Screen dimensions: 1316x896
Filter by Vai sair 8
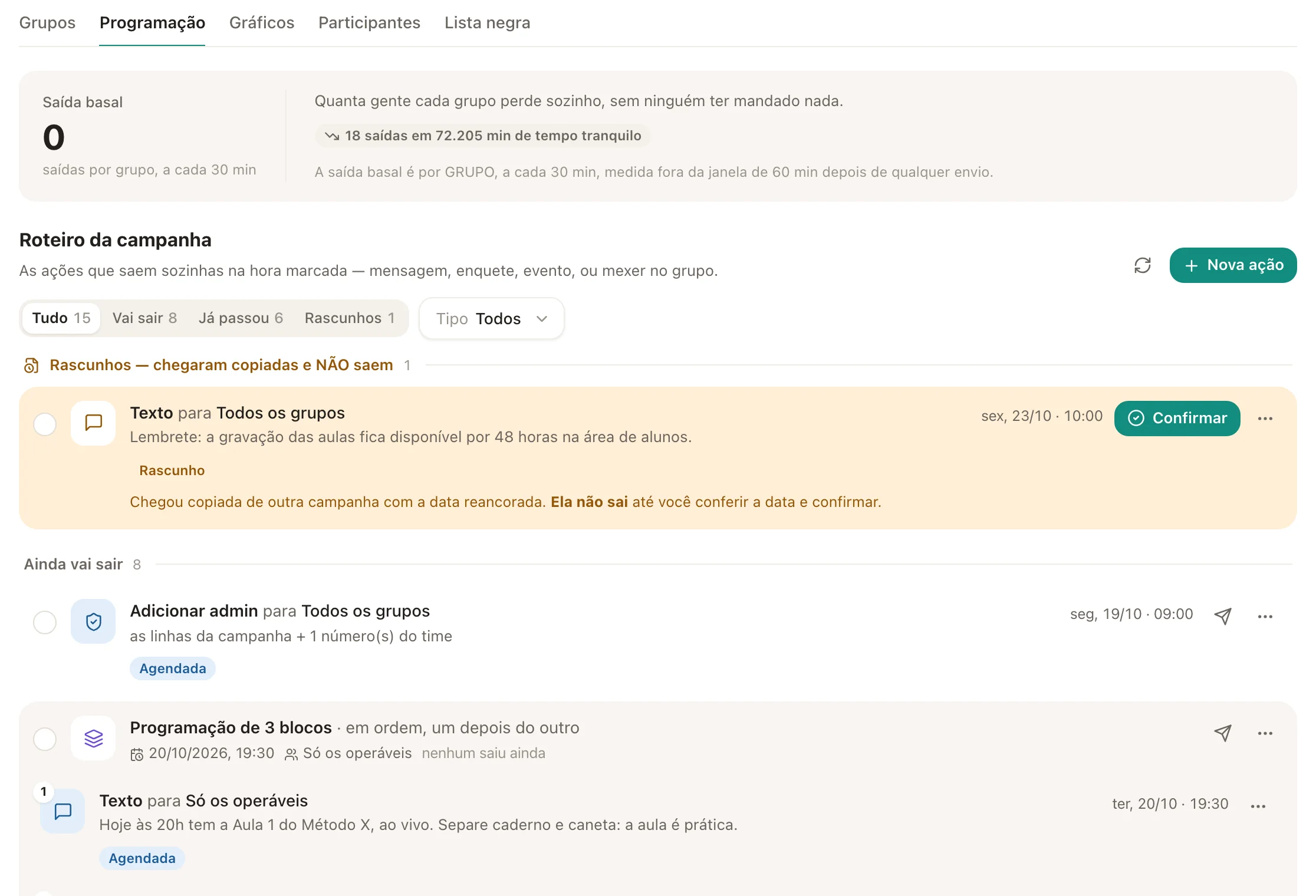(x=144, y=318)
